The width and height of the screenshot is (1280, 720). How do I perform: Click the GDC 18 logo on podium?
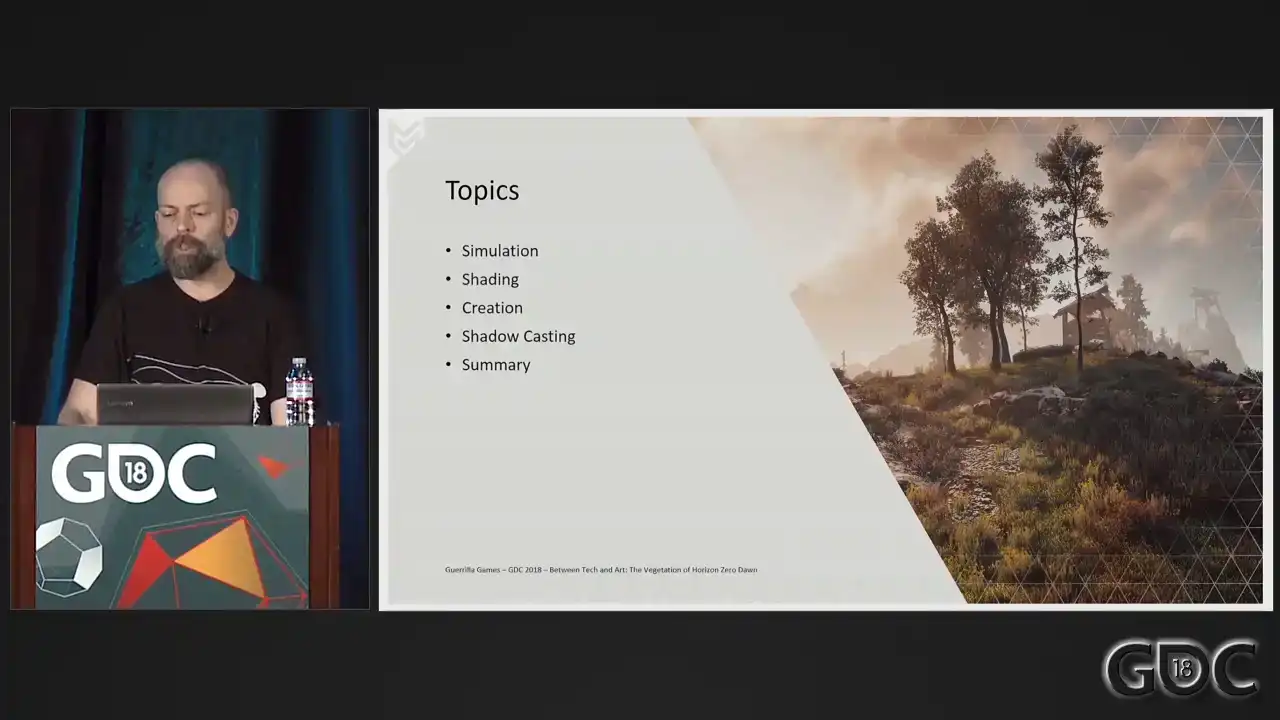[134, 474]
